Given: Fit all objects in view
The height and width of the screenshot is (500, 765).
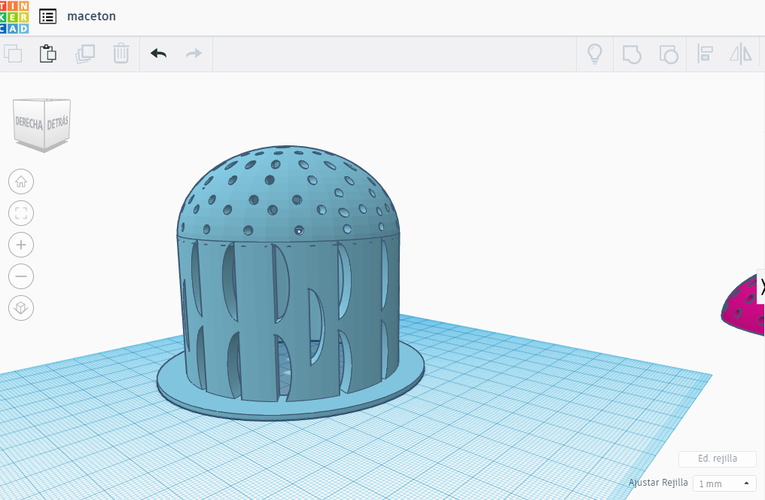Looking at the screenshot, I should pyautogui.click(x=21, y=213).
